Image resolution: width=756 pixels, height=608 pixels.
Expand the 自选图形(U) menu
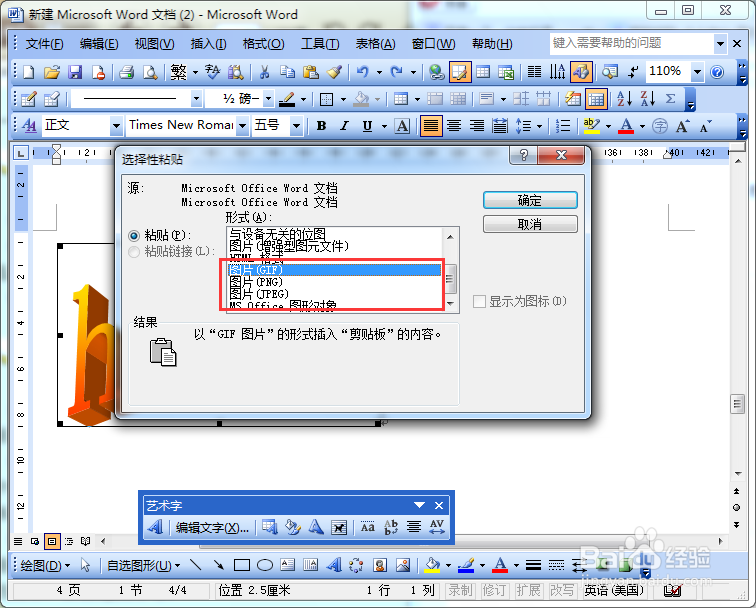point(143,565)
